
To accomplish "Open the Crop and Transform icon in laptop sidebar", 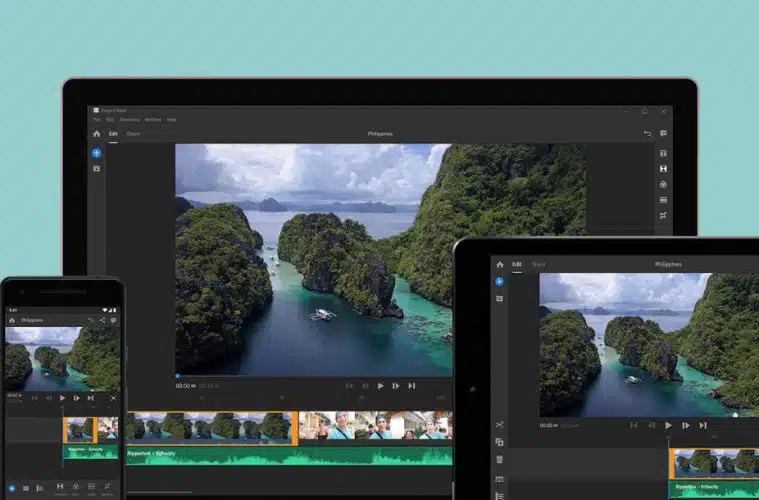I will coord(663,215).
